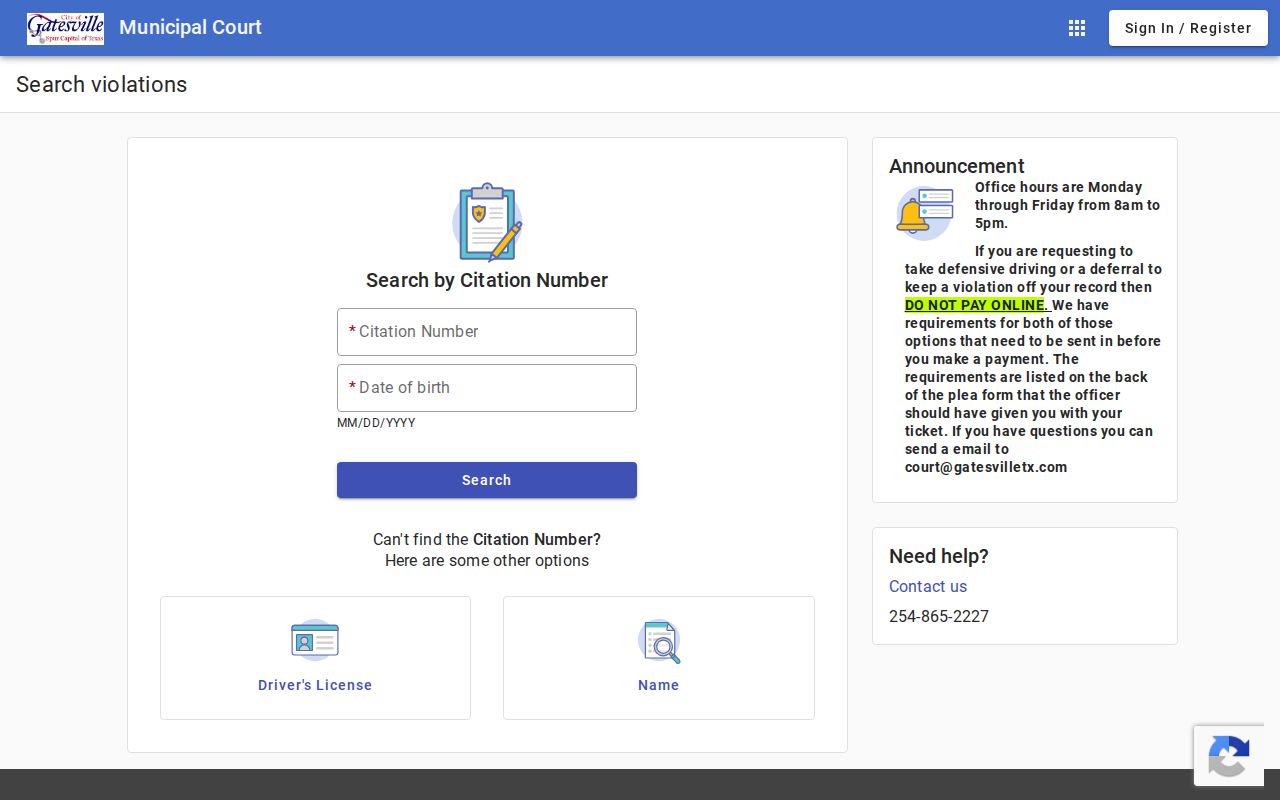The width and height of the screenshot is (1280, 800).
Task: Open the Sign In / Register button
Action: tap(1188, 28)
